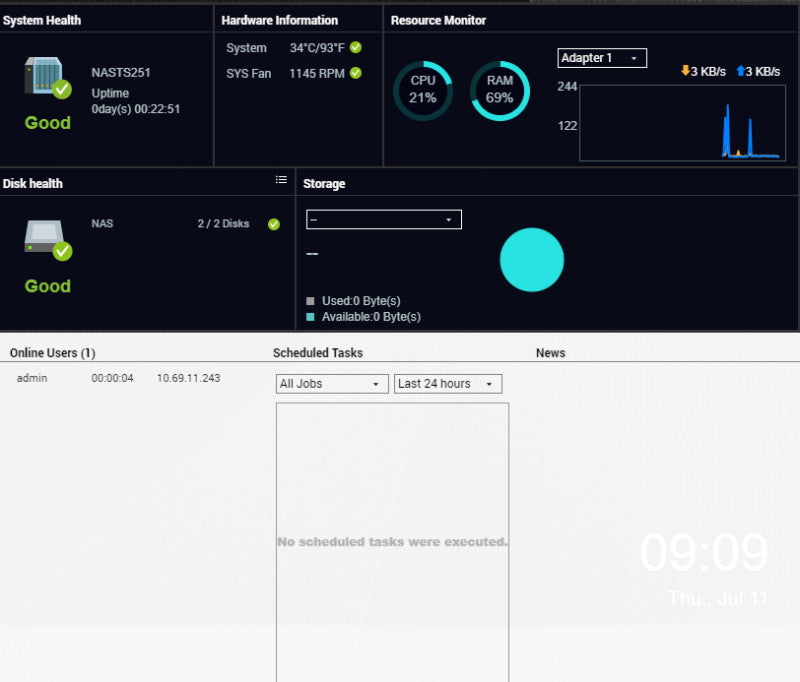
Task: Click the 10.69.11.243 IP address
Action: [x=189, y=378]
